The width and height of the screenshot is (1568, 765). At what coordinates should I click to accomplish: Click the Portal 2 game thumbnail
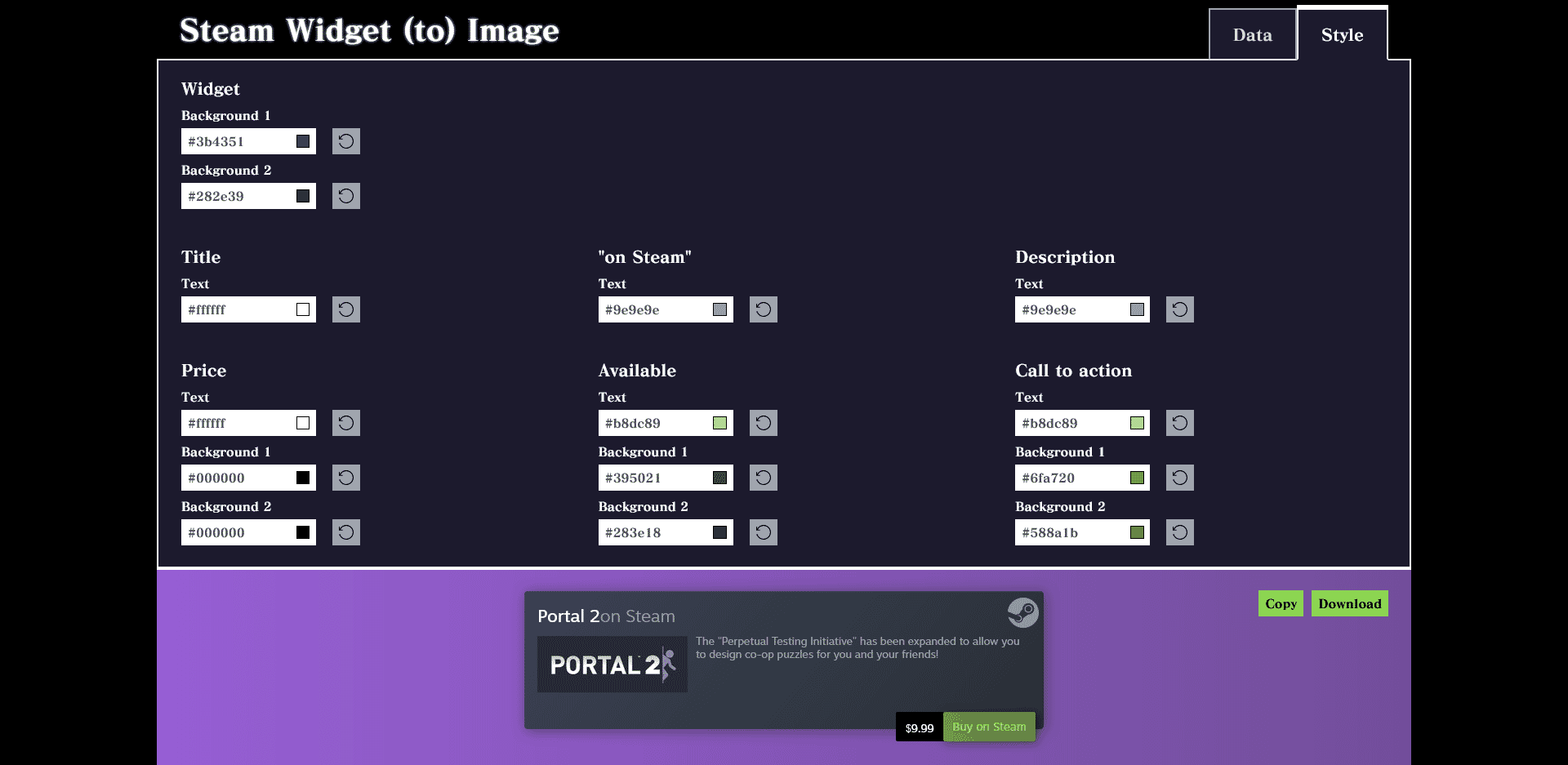coord(612,665)
